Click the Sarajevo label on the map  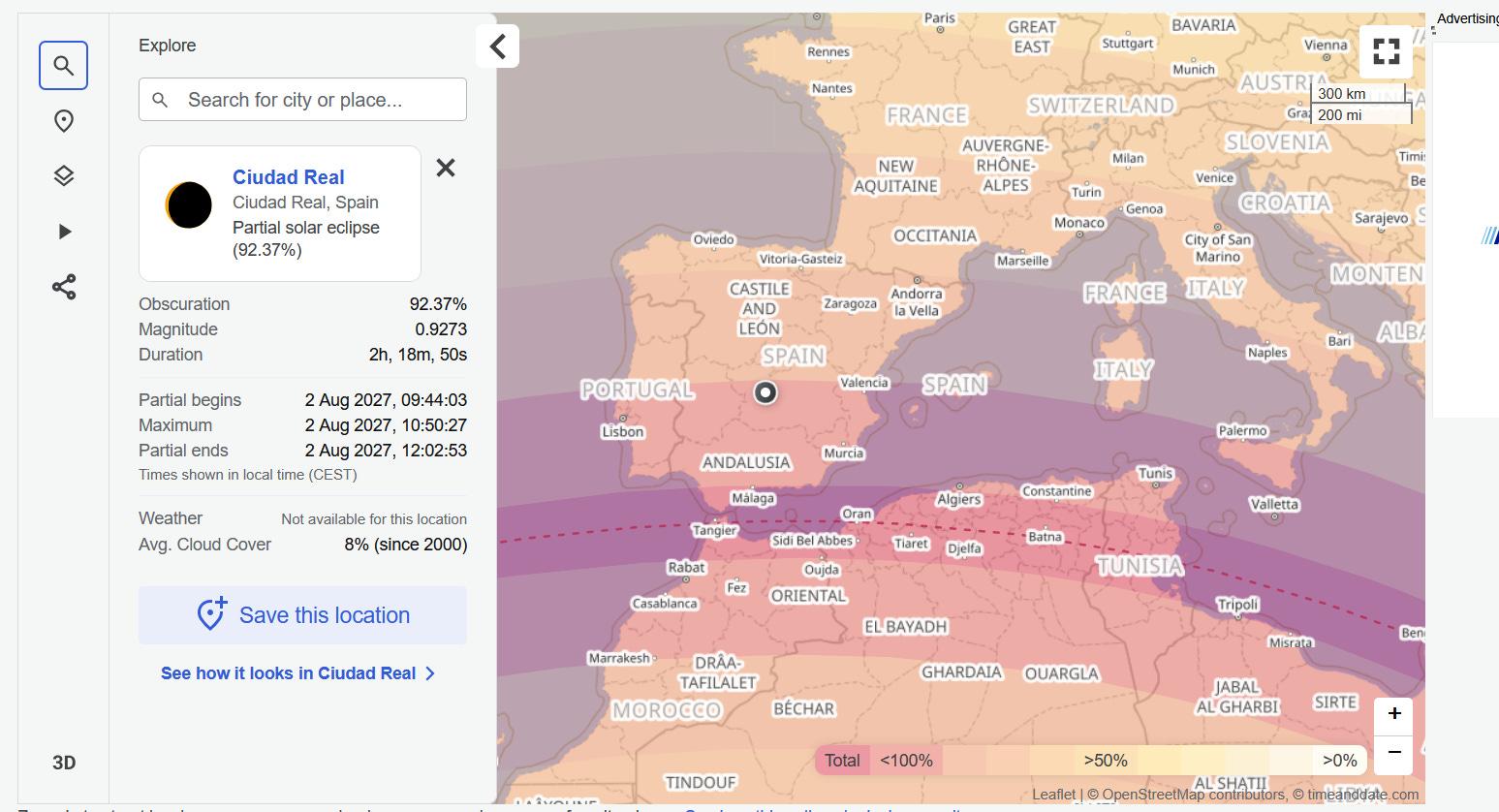coord(1382,218)
